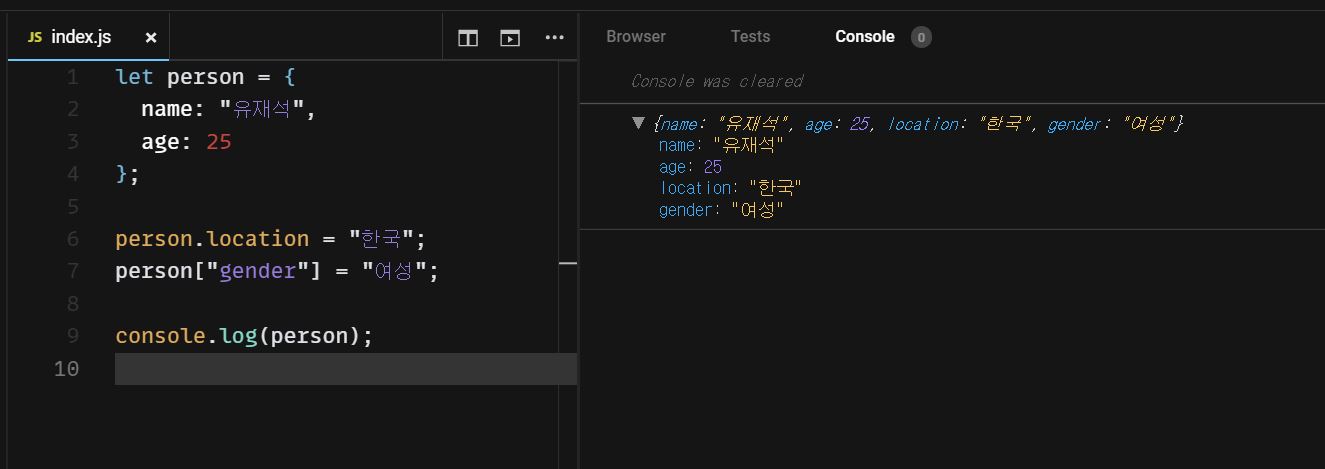Click the empty highlighted line 10

(x=346, y=369)
